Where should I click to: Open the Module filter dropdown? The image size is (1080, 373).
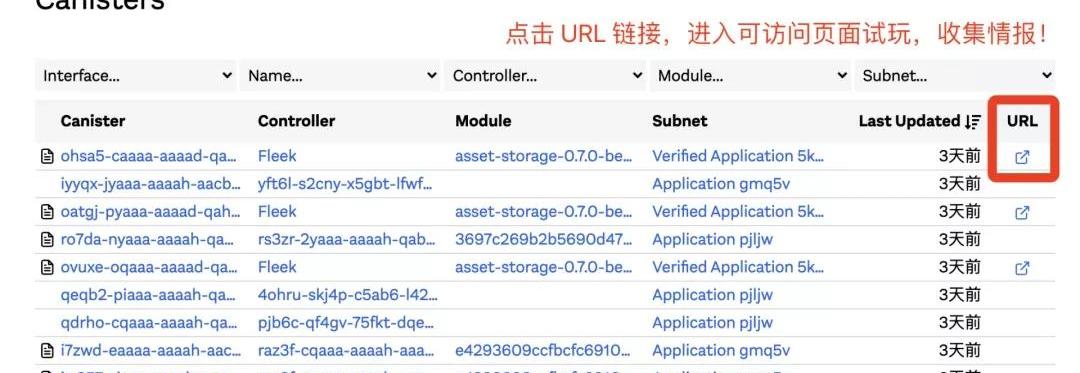751,76
